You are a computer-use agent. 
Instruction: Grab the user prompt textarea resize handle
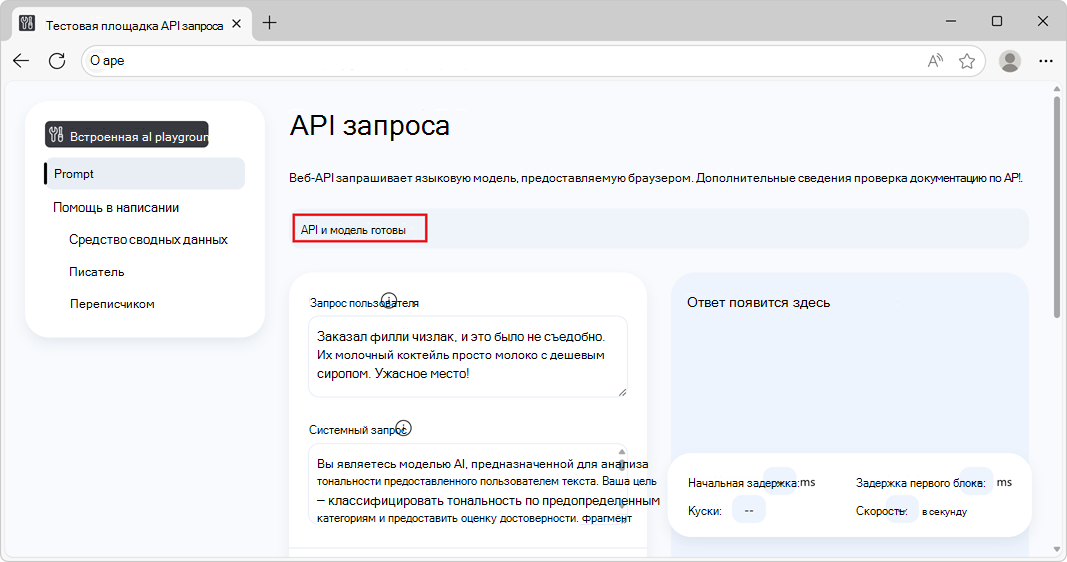tap(622, 392)
